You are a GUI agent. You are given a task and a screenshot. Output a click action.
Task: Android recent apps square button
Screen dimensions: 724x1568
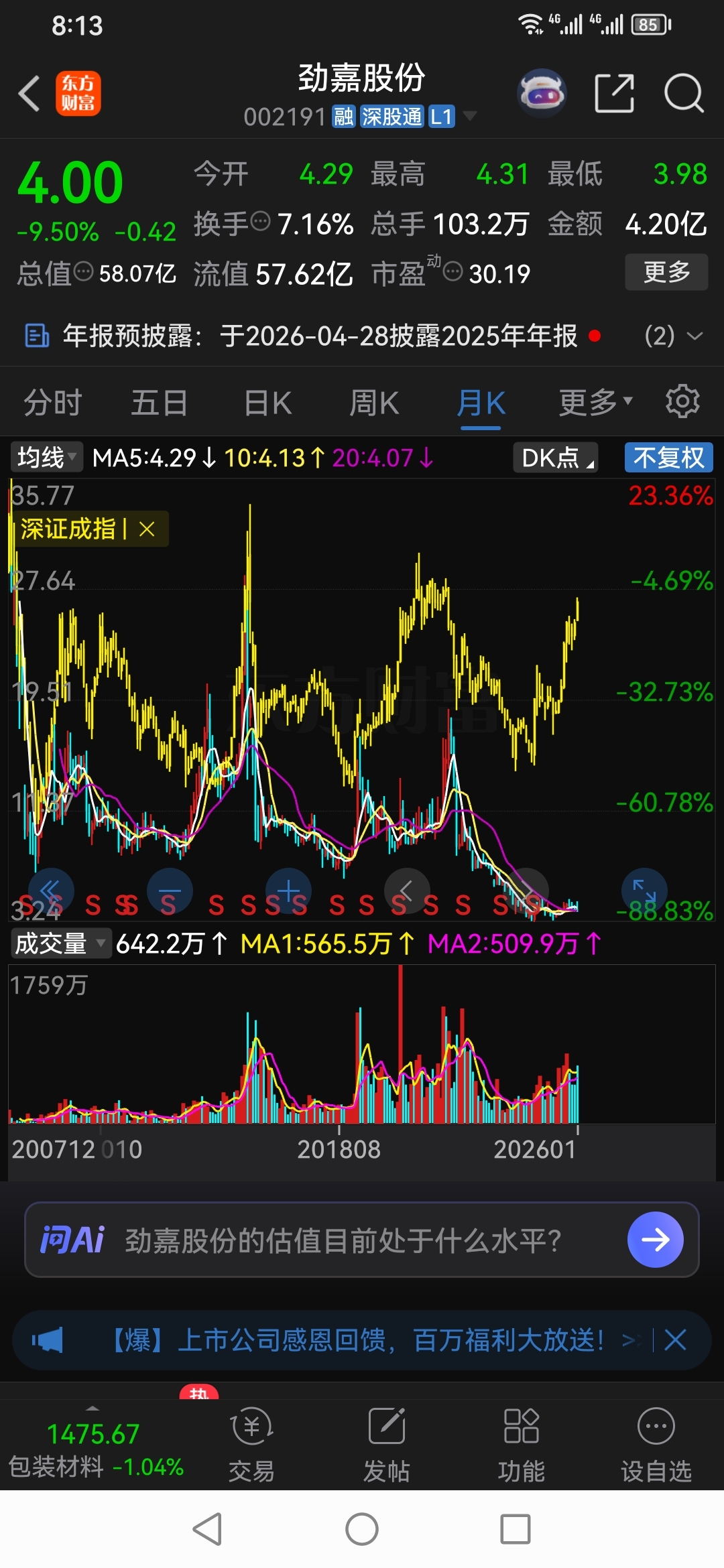516,1529
